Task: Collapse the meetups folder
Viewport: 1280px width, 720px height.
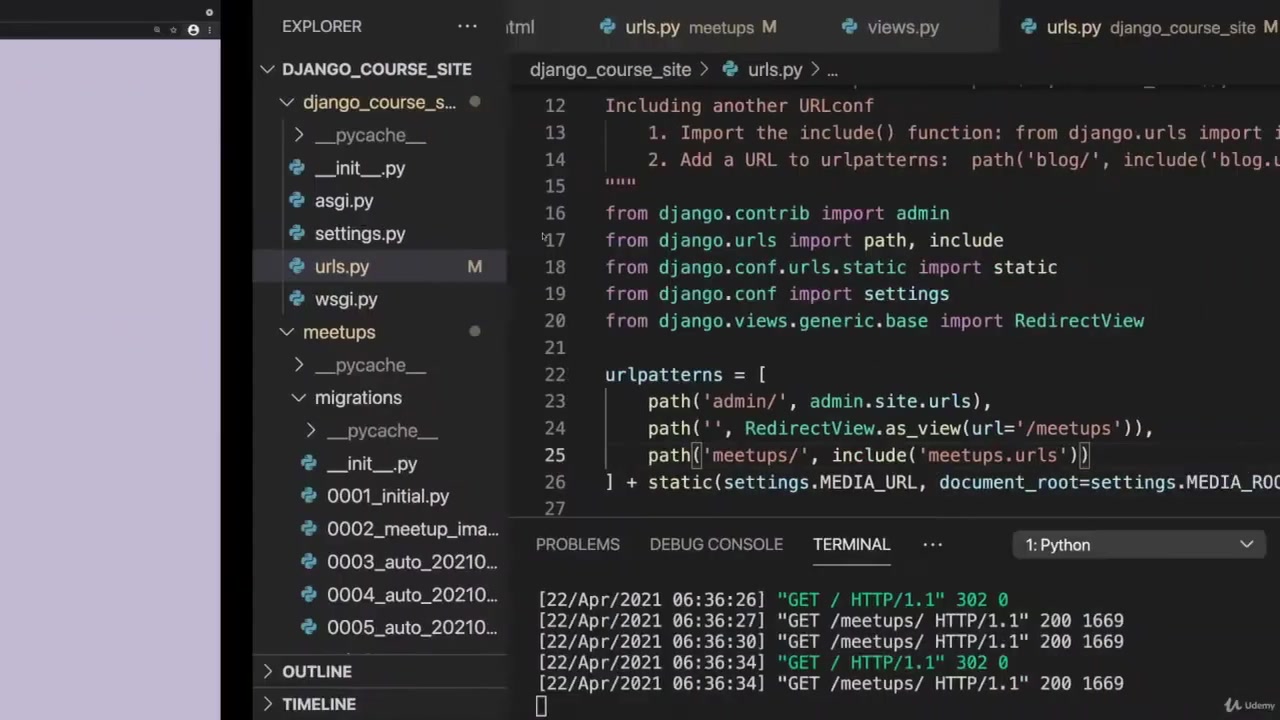Action: pos(287,332)
